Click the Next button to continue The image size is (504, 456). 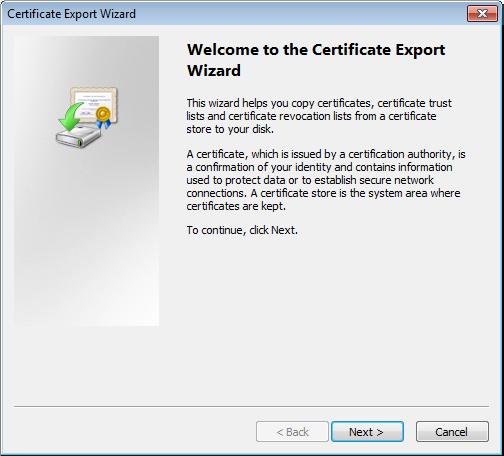click(x=367, y=432)
